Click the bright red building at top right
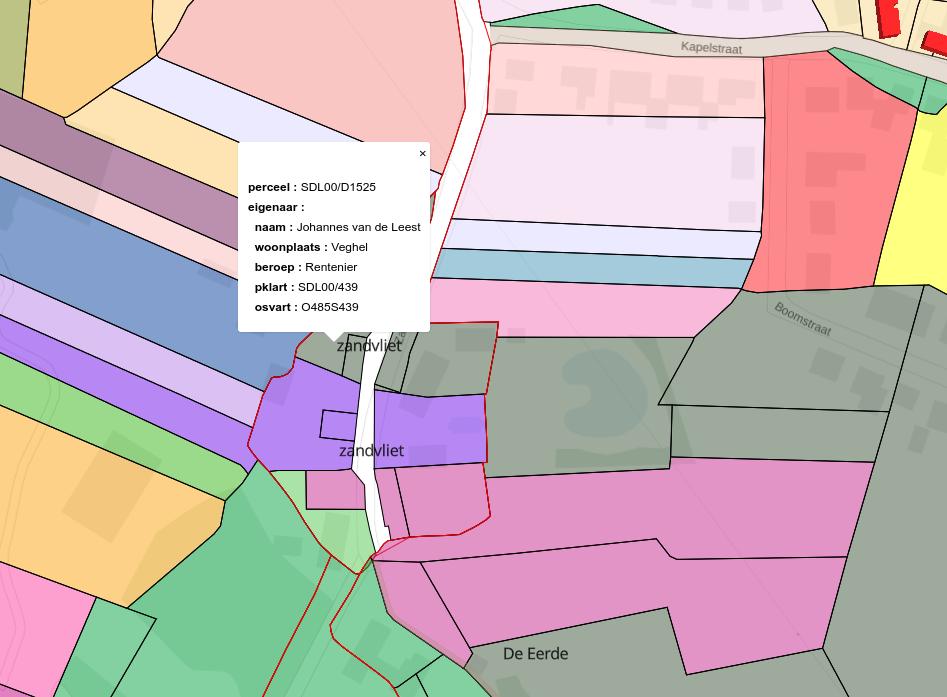 pos(888,17)
